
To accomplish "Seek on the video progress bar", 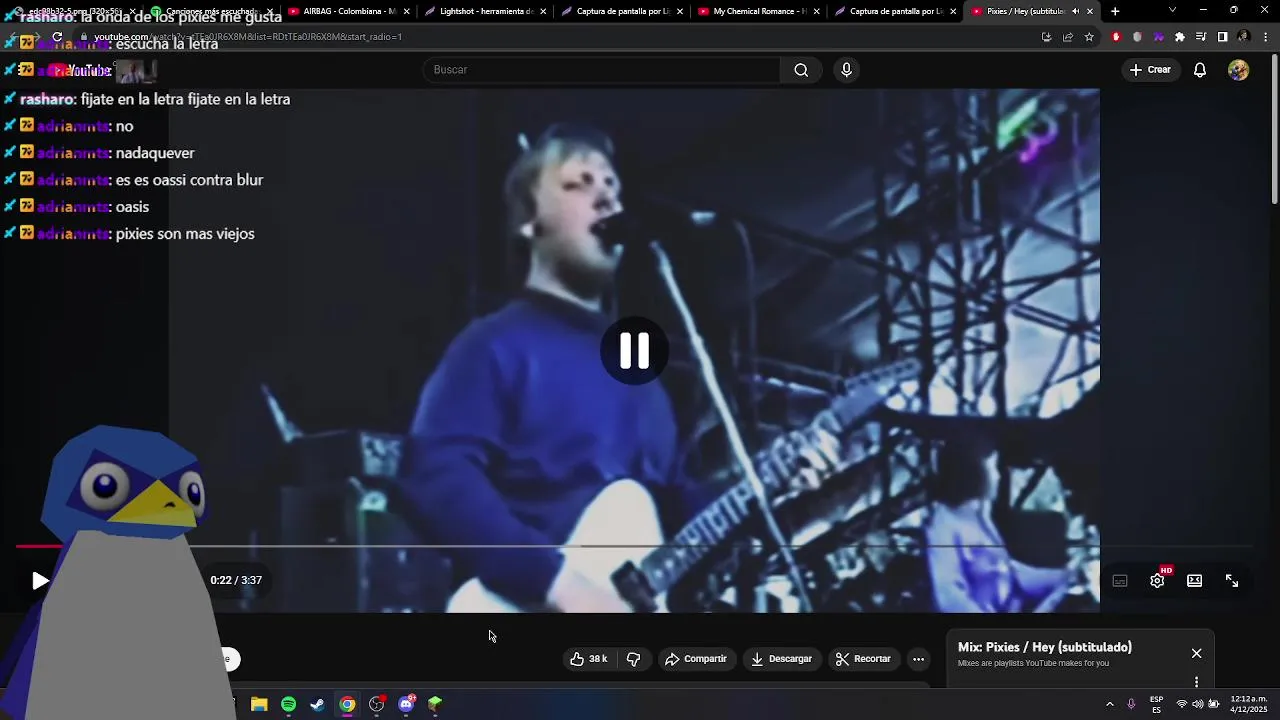I will tap(634, 546).
